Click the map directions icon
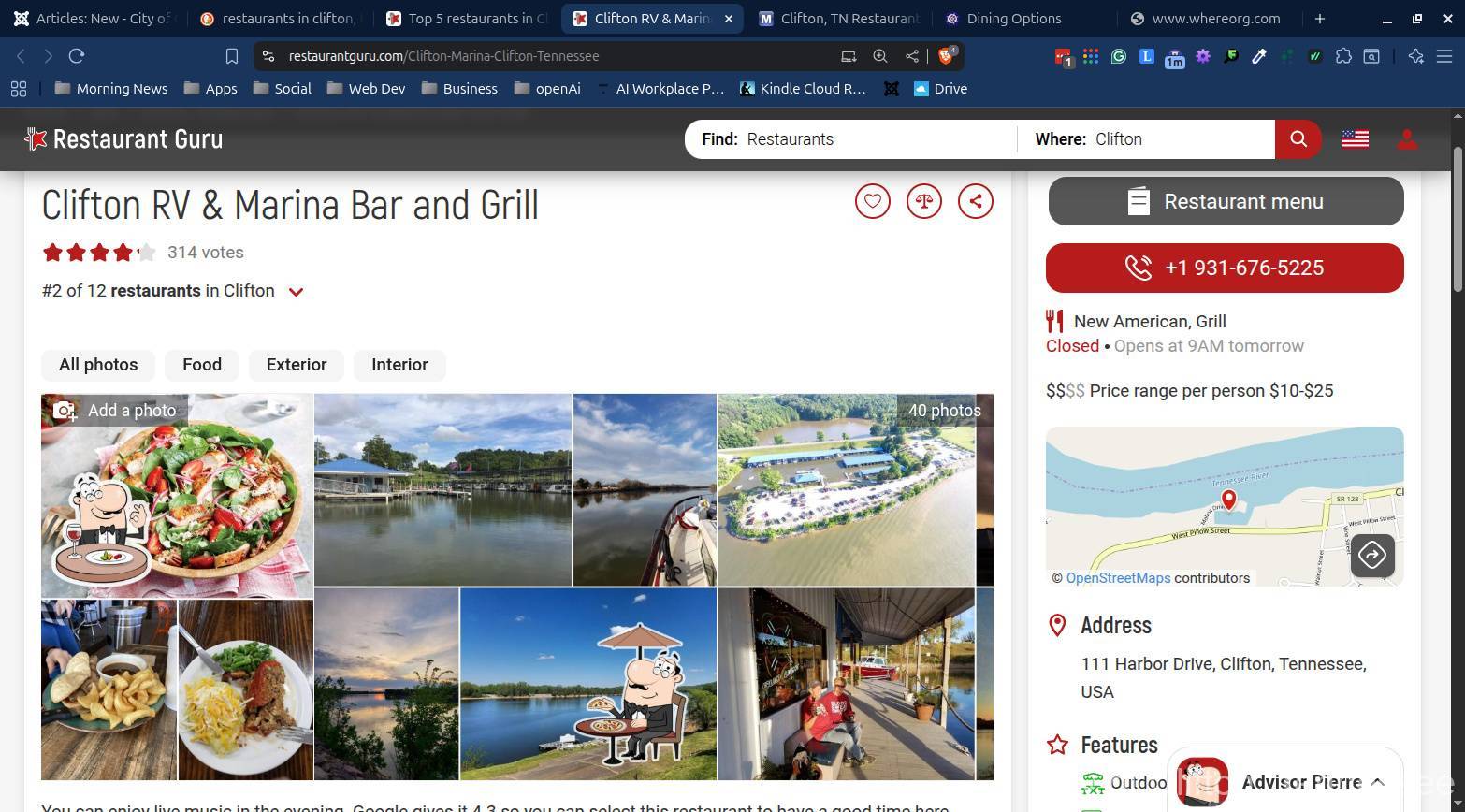Screen dimensions: 1465x812 [1371, 556]
